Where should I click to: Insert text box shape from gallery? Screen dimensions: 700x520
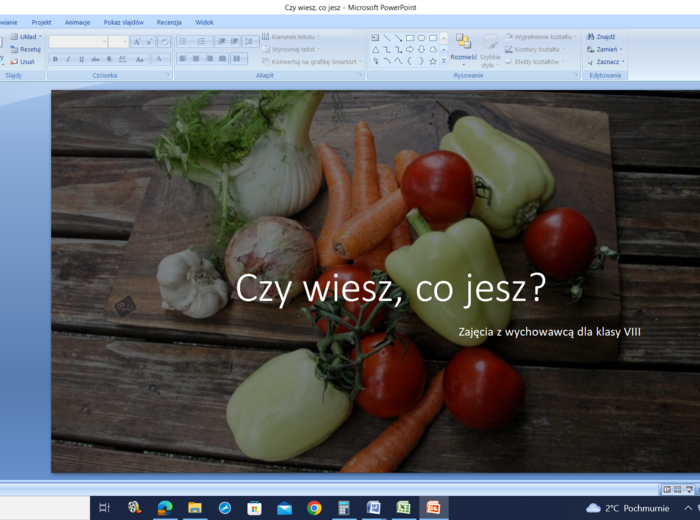click(375, 38)
